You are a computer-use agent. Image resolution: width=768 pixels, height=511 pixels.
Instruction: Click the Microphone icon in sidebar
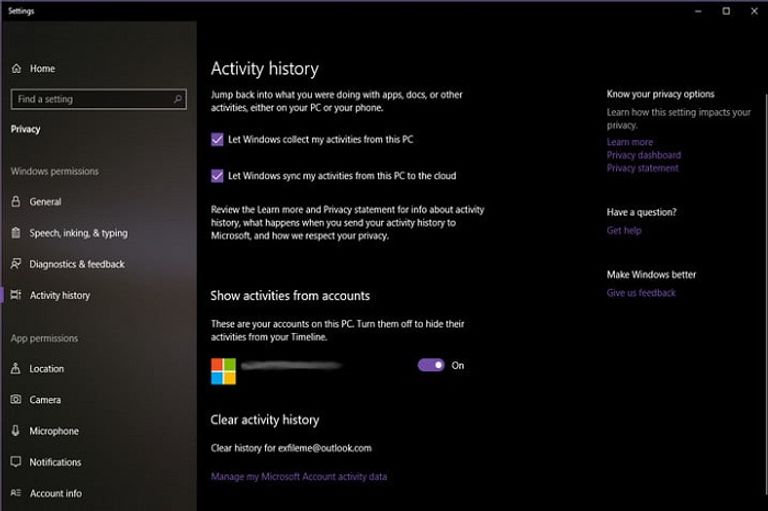click(16, 431)
